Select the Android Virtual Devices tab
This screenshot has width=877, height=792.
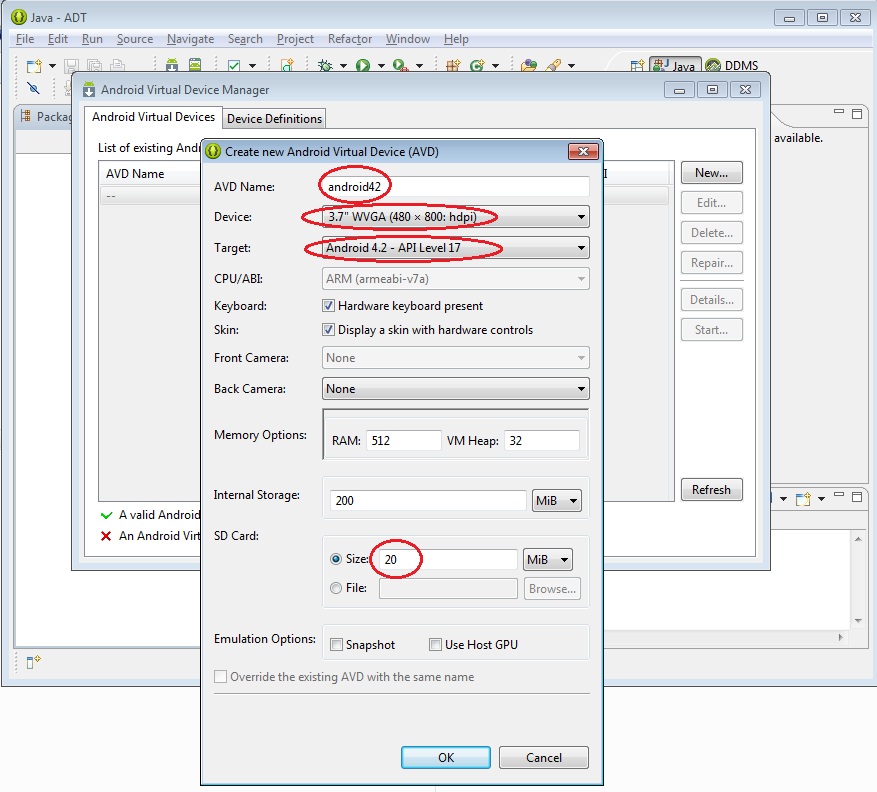coord(153,117)
